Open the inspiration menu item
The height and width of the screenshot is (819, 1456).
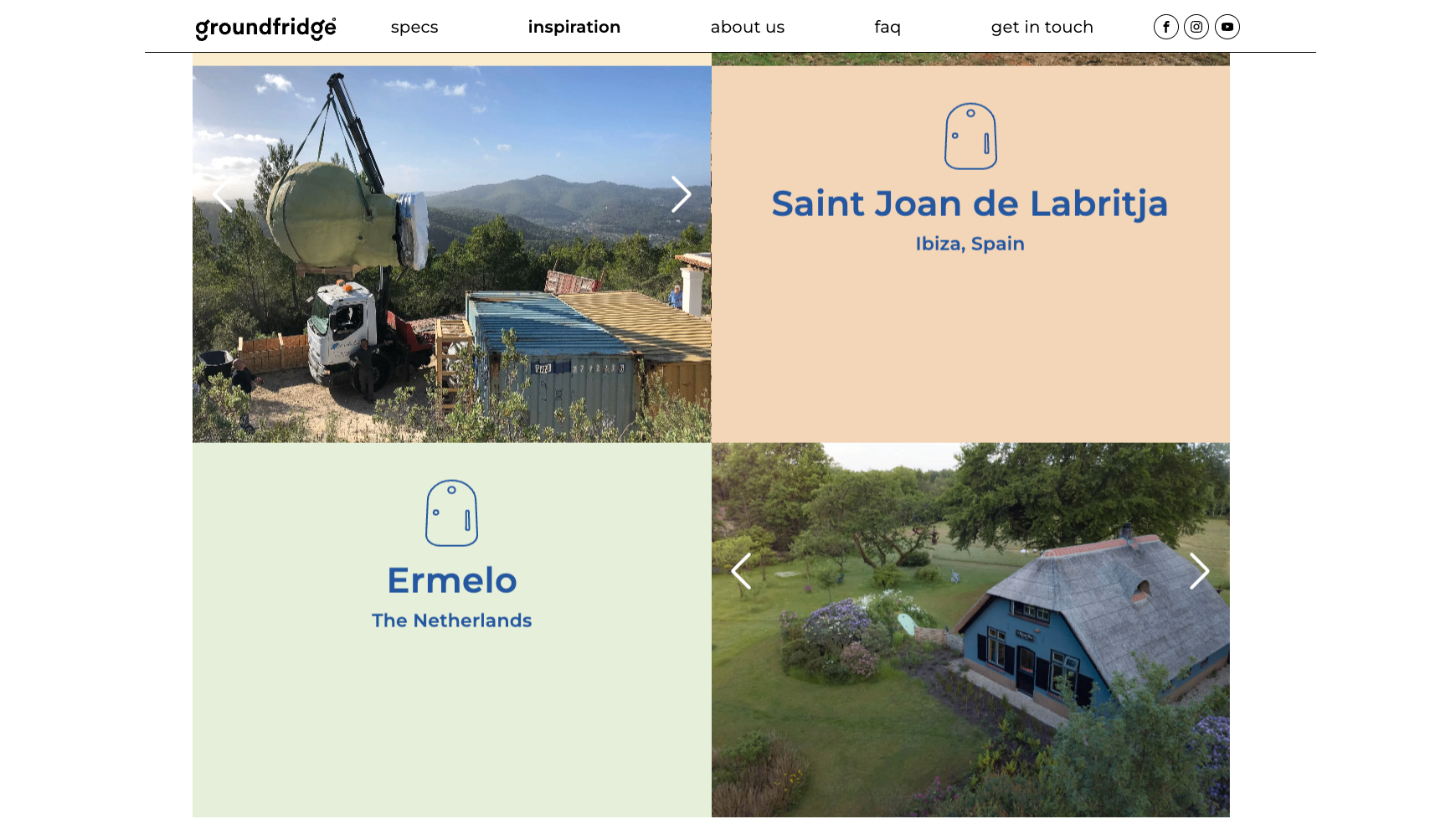[x=574, y=27]
